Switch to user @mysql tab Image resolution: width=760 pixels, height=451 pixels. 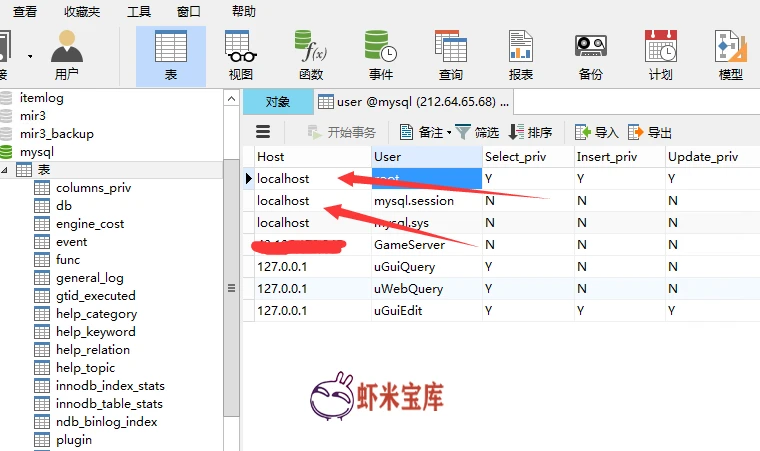coord(414,102)
